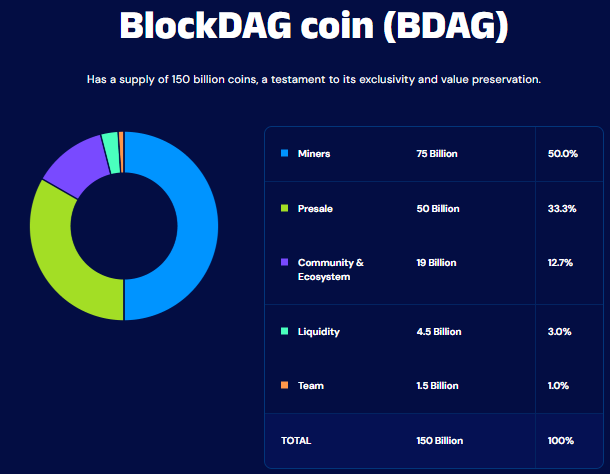Click the blue Miners legend color square

click(x=284, y=153)
